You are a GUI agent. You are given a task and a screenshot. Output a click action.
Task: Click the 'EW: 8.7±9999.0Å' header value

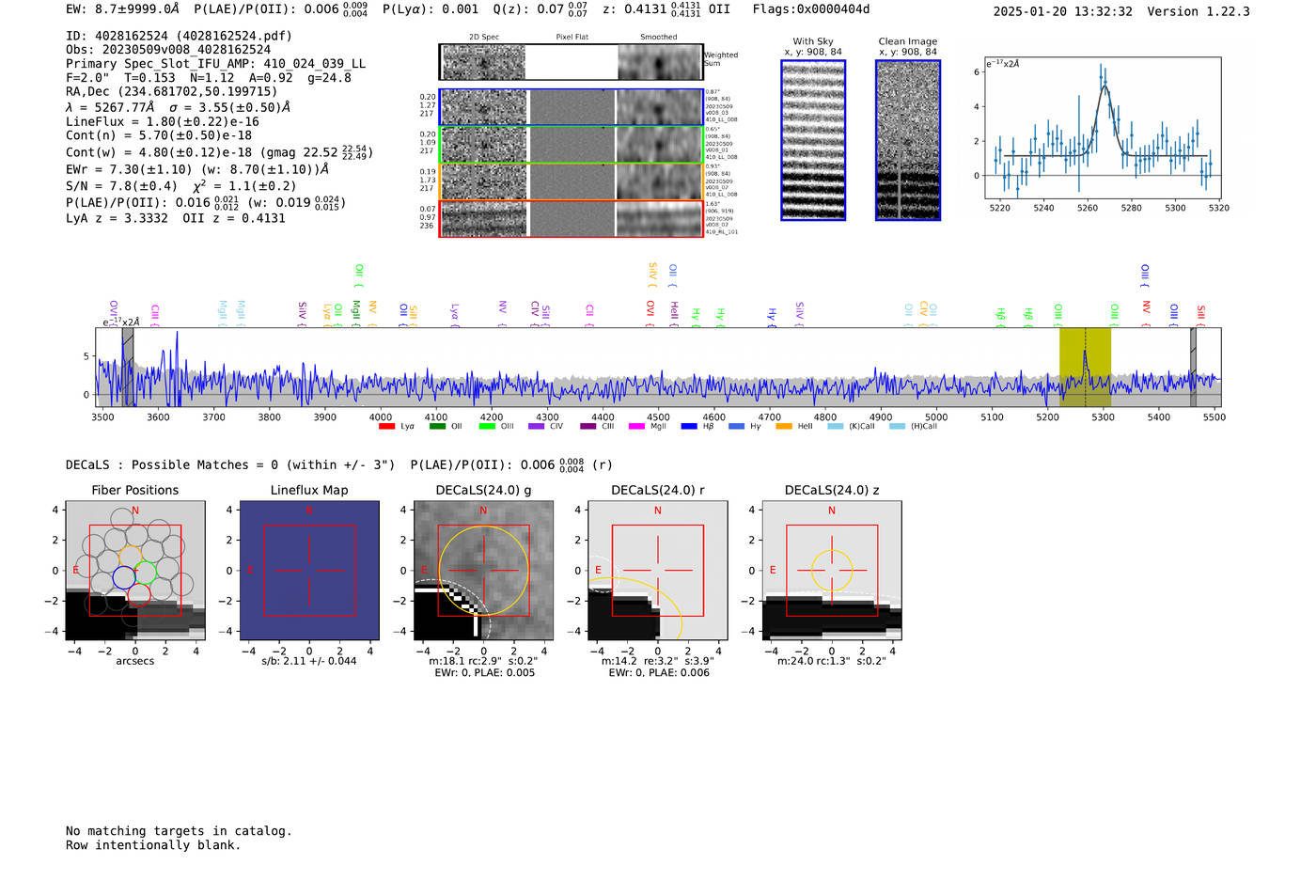pos(122,10)
